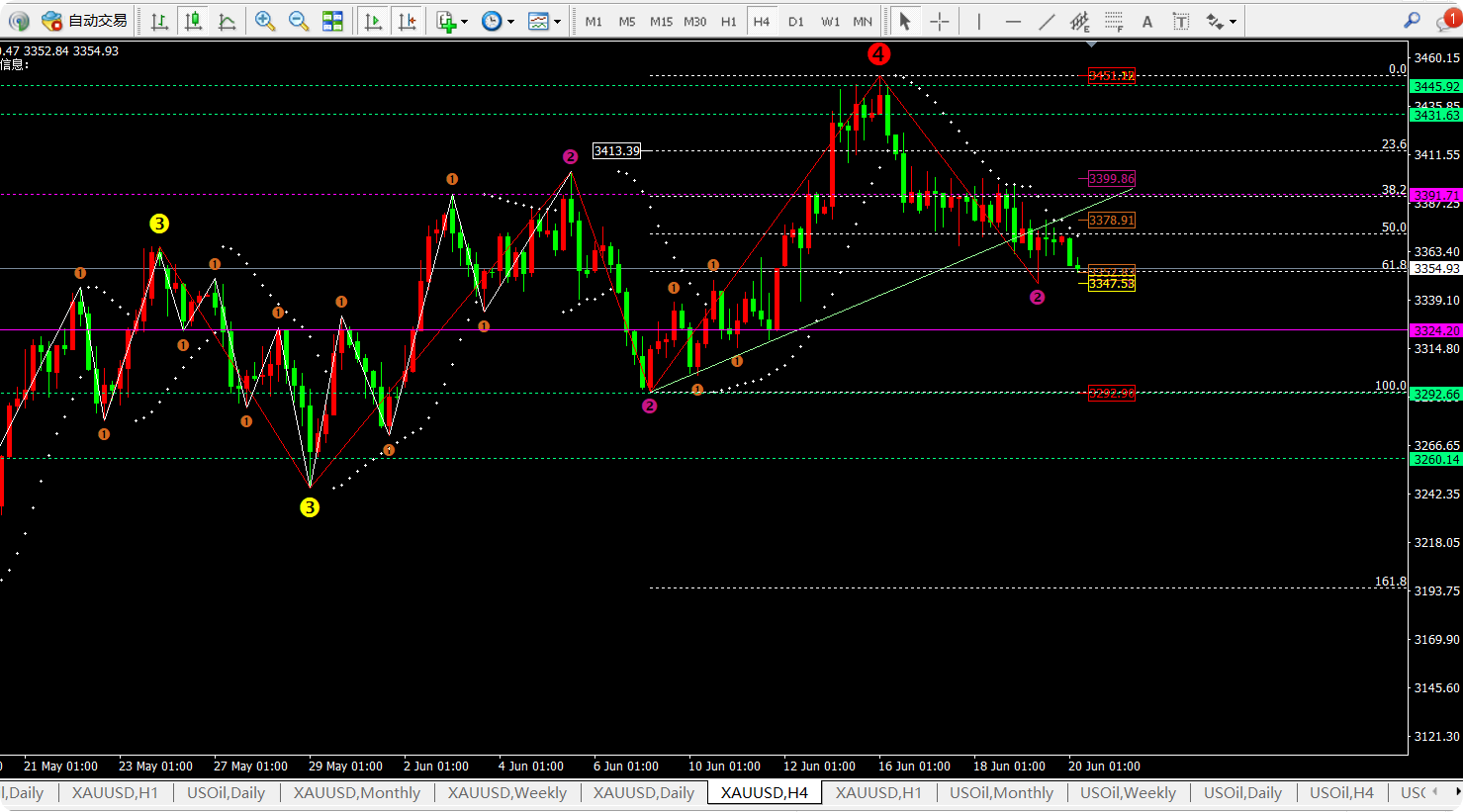The image size is (1463, 812).
Task: Select the text label tool
Action: [x=1146, y=21]
